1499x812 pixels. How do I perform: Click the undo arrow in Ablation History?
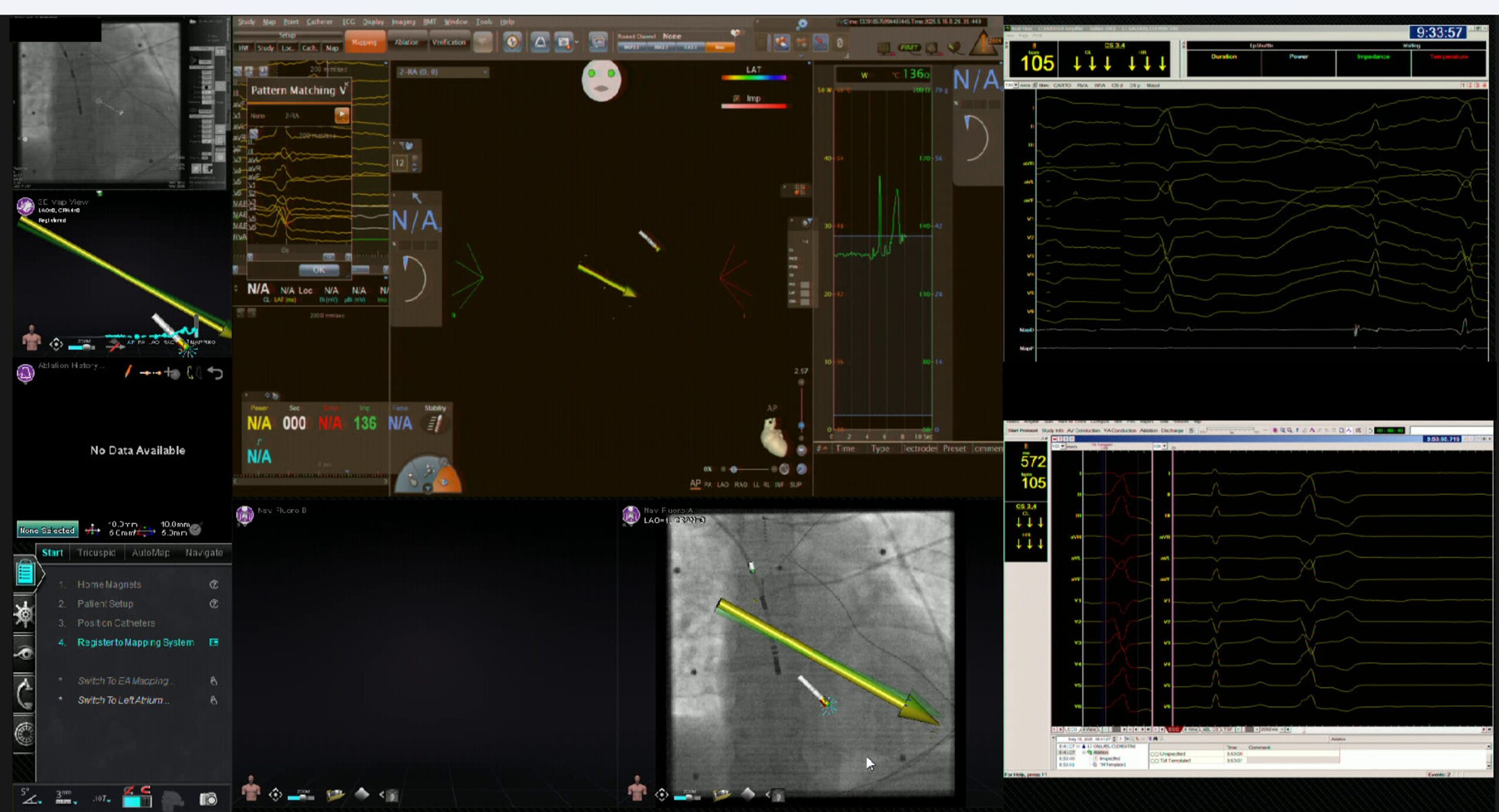tap(215, 373)
